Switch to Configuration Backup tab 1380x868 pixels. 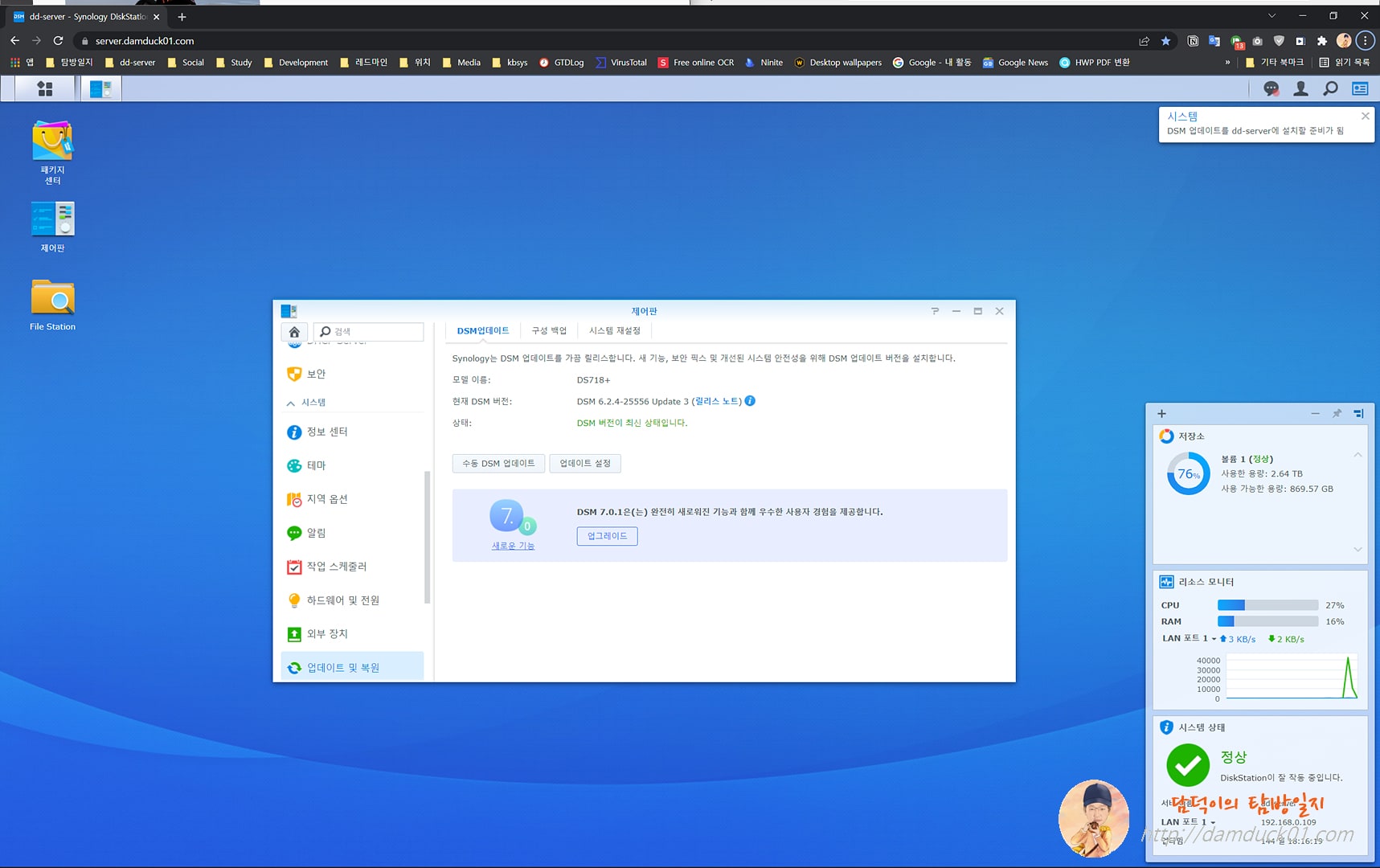(x=549, y=330)
